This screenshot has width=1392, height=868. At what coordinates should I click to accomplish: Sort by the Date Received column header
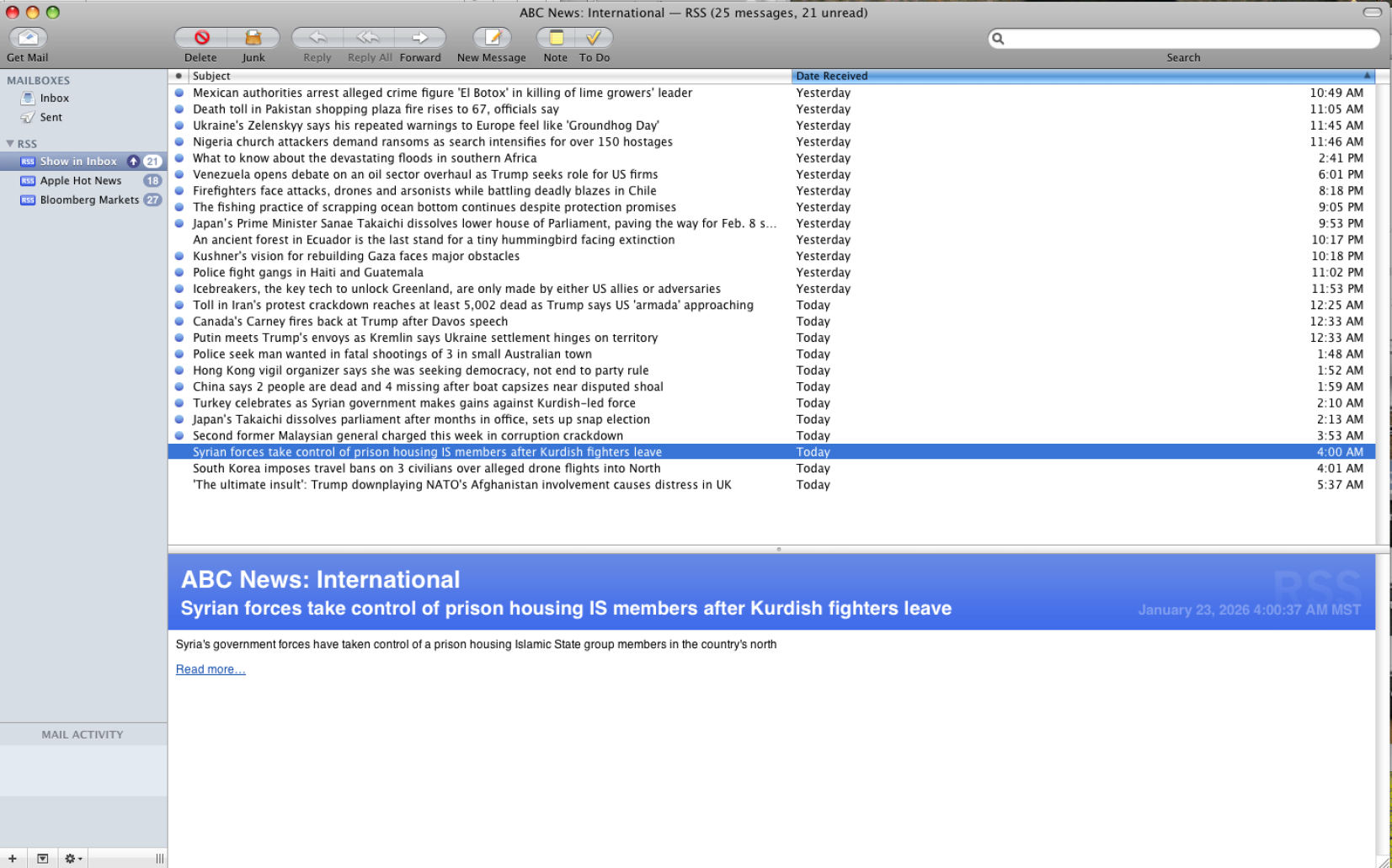click(1083, 76)
